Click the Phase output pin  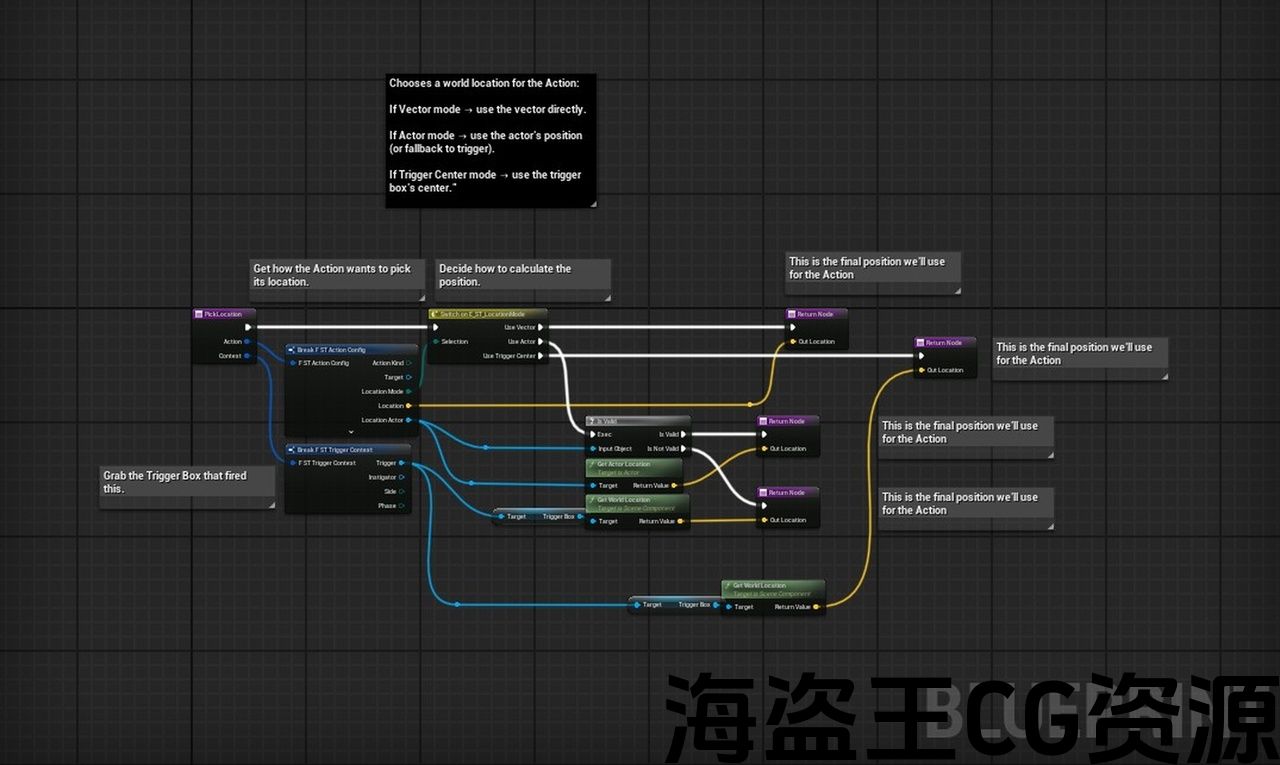click(402, 505)
